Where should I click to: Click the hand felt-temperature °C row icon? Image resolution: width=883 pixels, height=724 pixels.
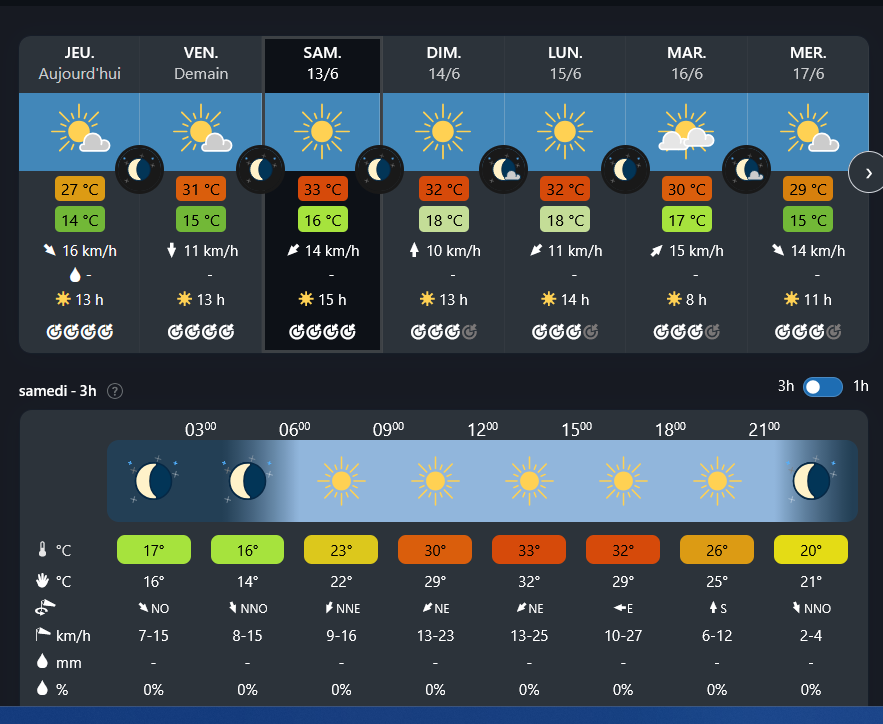coord(42,580)
